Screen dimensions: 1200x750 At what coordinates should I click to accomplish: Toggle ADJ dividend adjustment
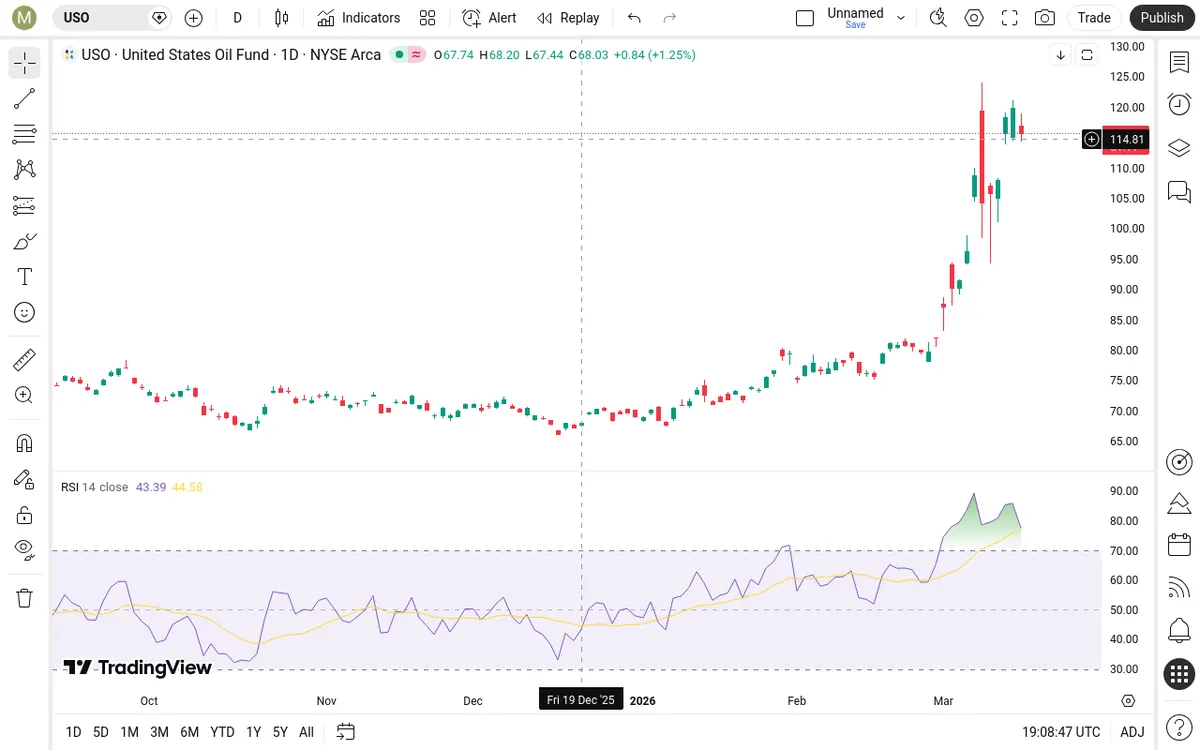(1132, 732)
